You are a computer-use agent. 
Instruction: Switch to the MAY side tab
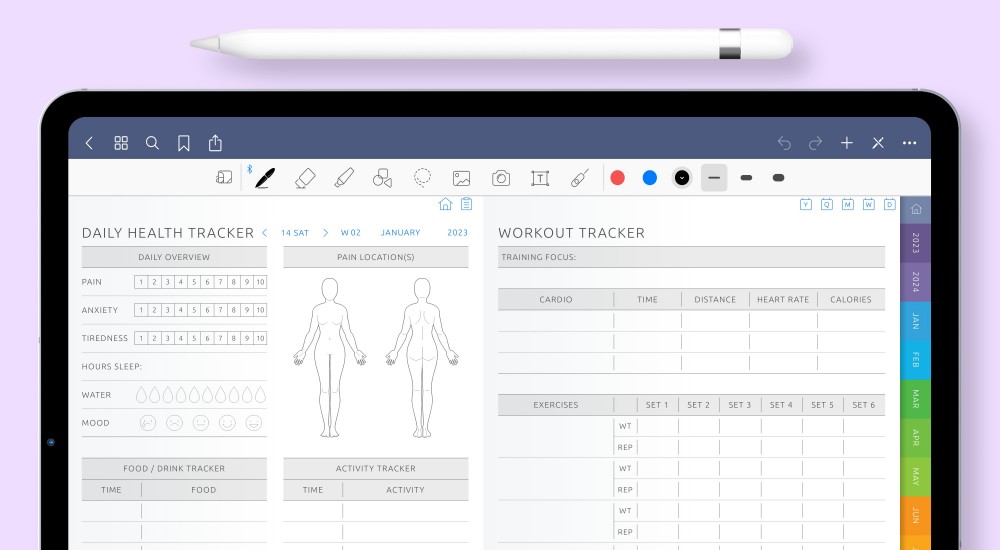tap(916, 477)
